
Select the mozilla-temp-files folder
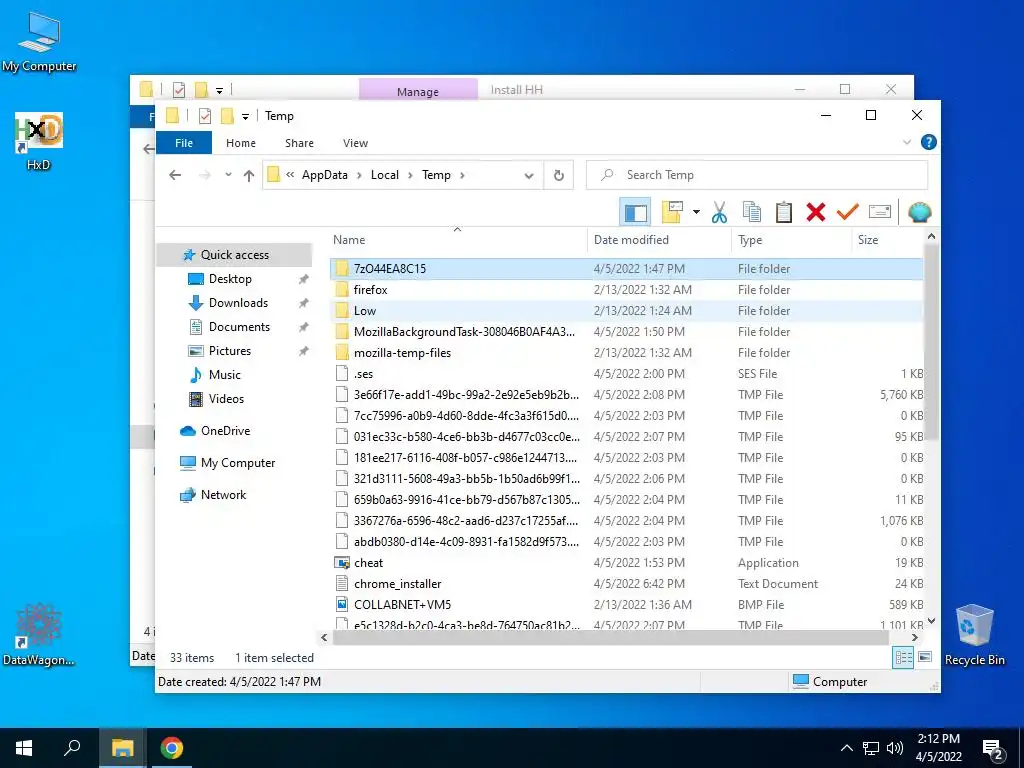(627, 353)
